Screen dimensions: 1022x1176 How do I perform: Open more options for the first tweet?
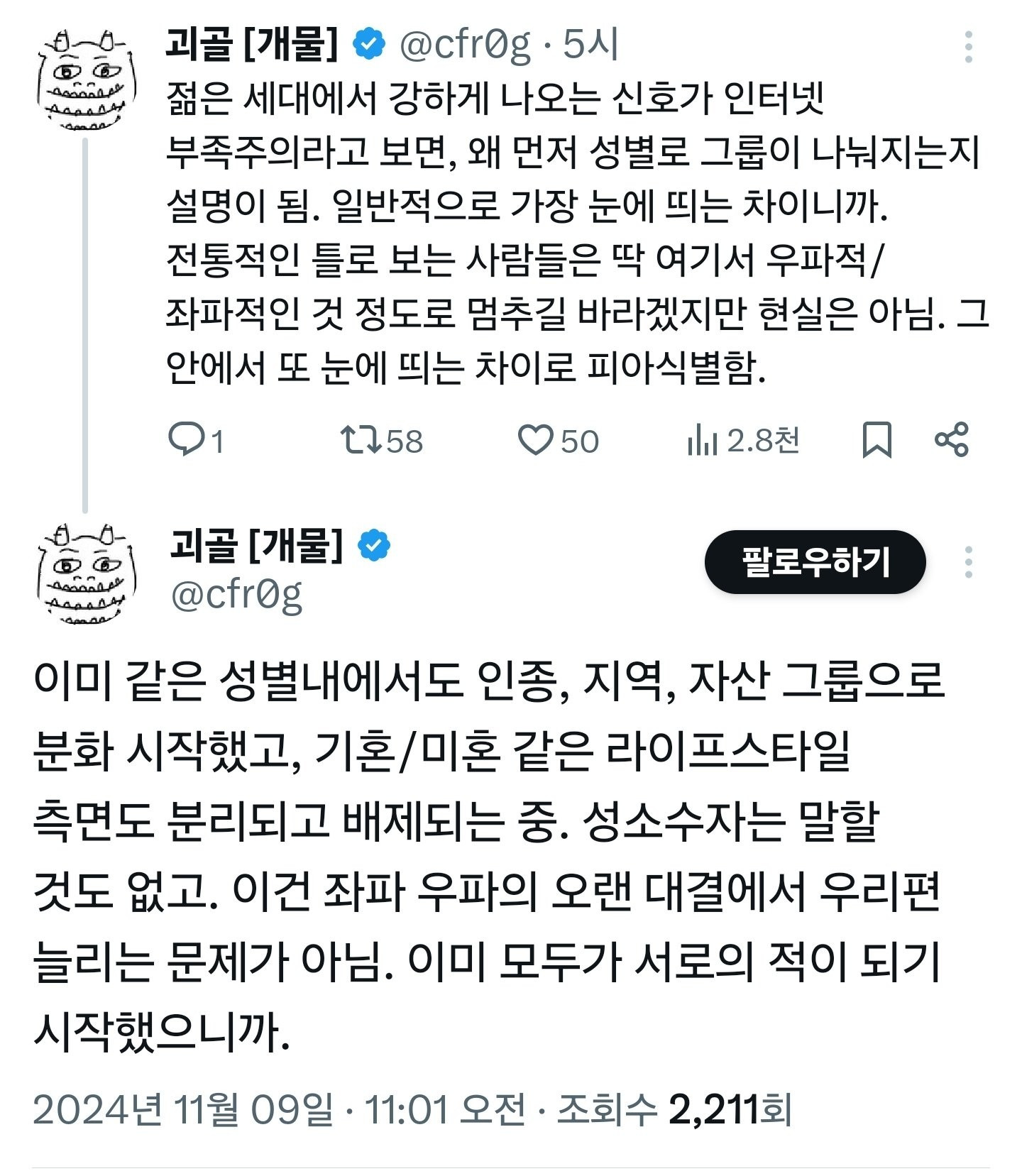(x=969, y=47)
